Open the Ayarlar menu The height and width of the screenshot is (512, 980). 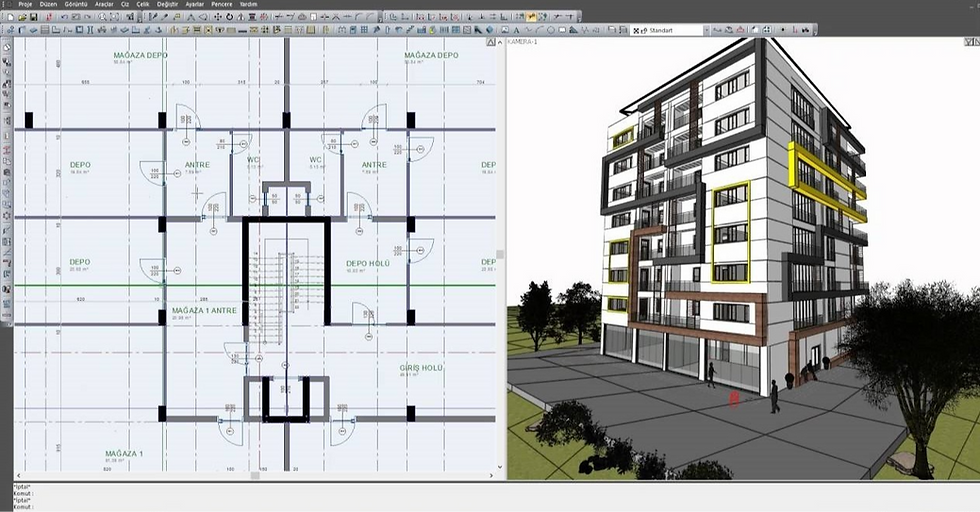pos(195,4)
